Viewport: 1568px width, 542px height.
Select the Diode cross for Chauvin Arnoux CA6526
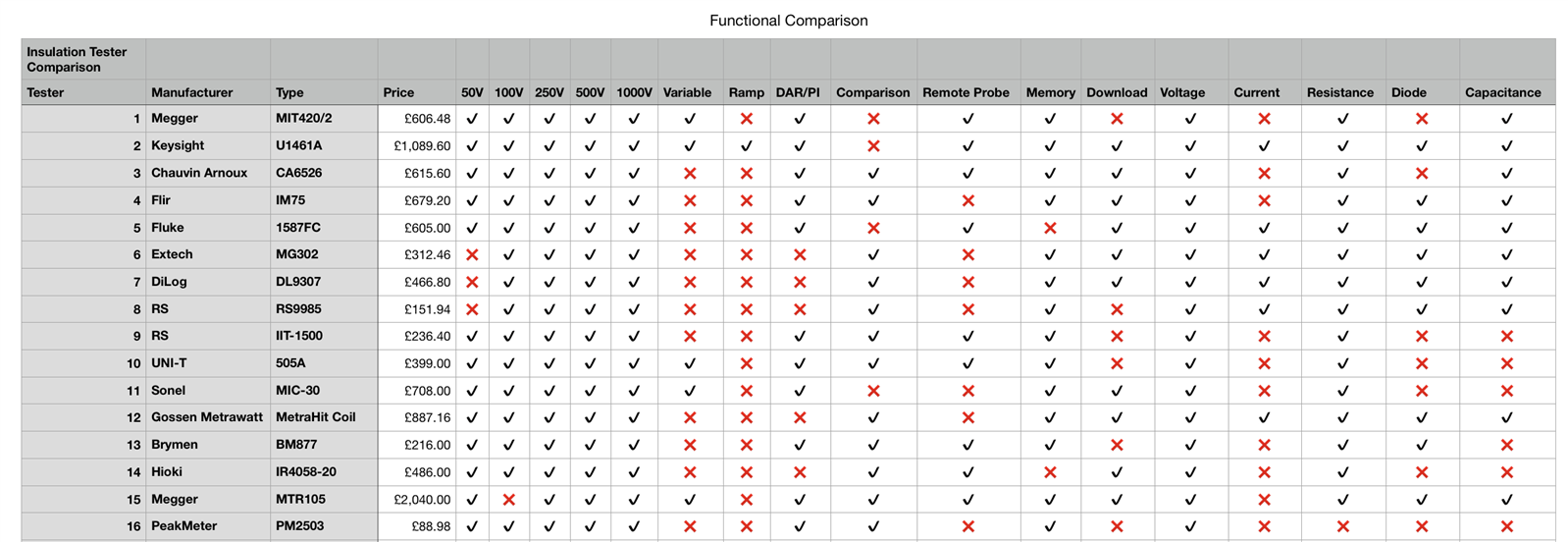(1421, 174)
